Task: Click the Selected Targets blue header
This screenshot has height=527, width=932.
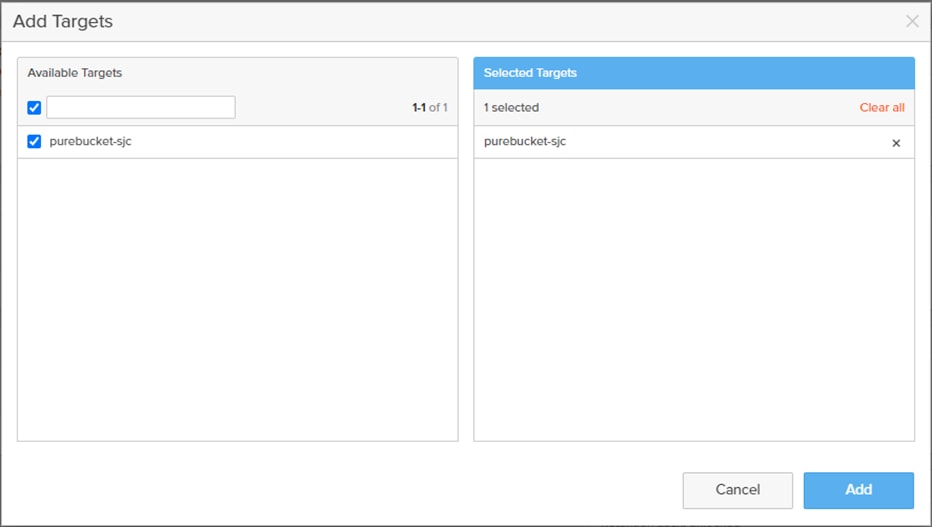Action: (x=693, y=73)
